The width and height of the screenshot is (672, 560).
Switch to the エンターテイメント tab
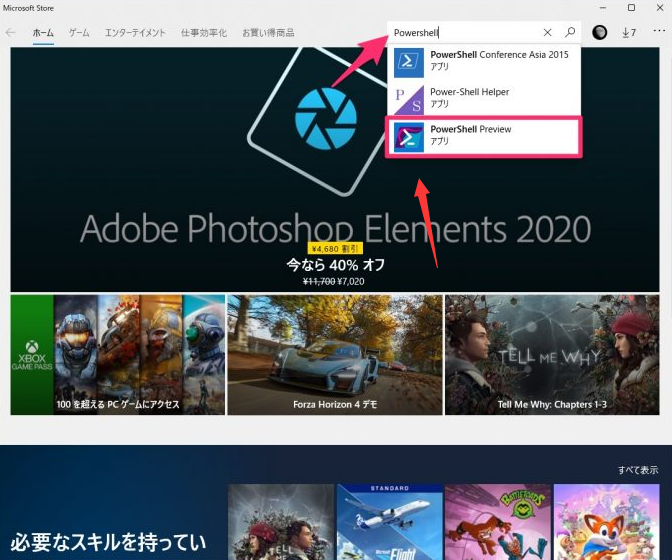point(135,33)
